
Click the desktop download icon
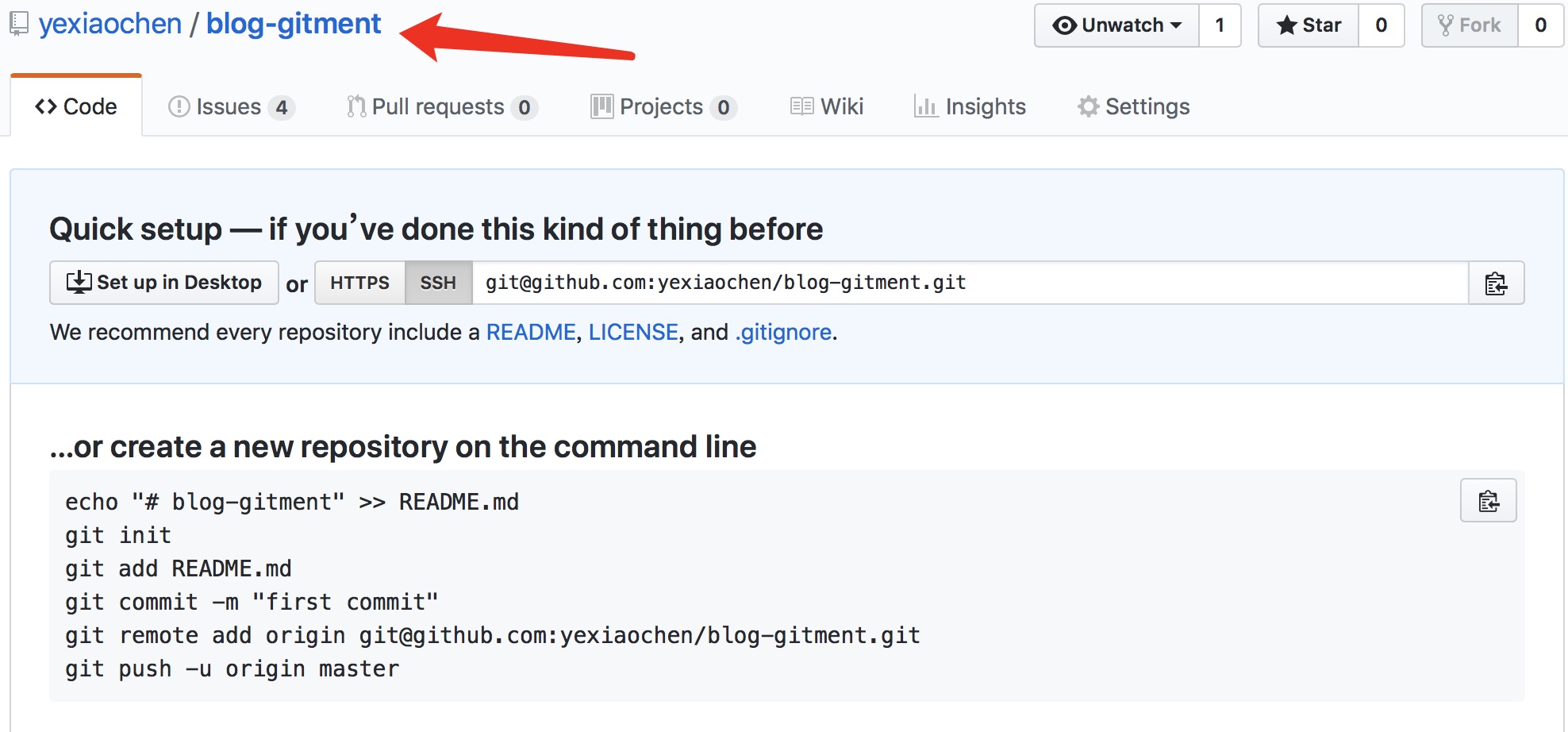click(x=79, y=283)
